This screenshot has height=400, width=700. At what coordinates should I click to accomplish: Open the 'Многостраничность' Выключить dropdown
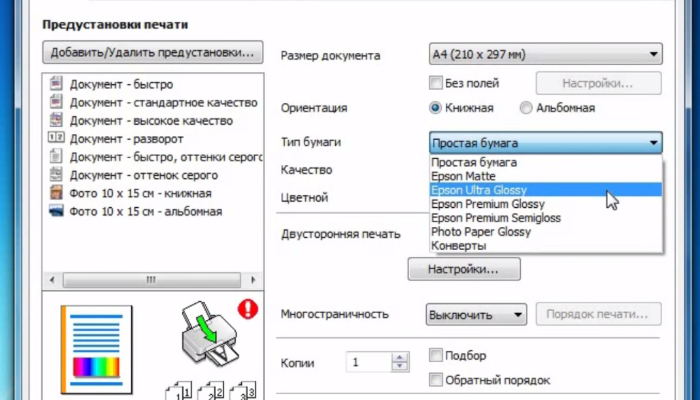[x=476, y=314]
